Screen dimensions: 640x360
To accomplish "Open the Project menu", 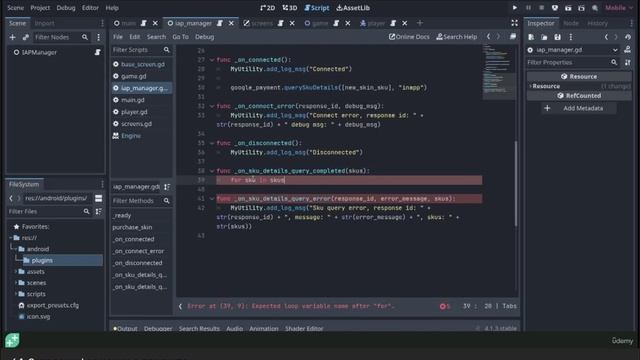I will pyautogui.click(x=40, y=8).
